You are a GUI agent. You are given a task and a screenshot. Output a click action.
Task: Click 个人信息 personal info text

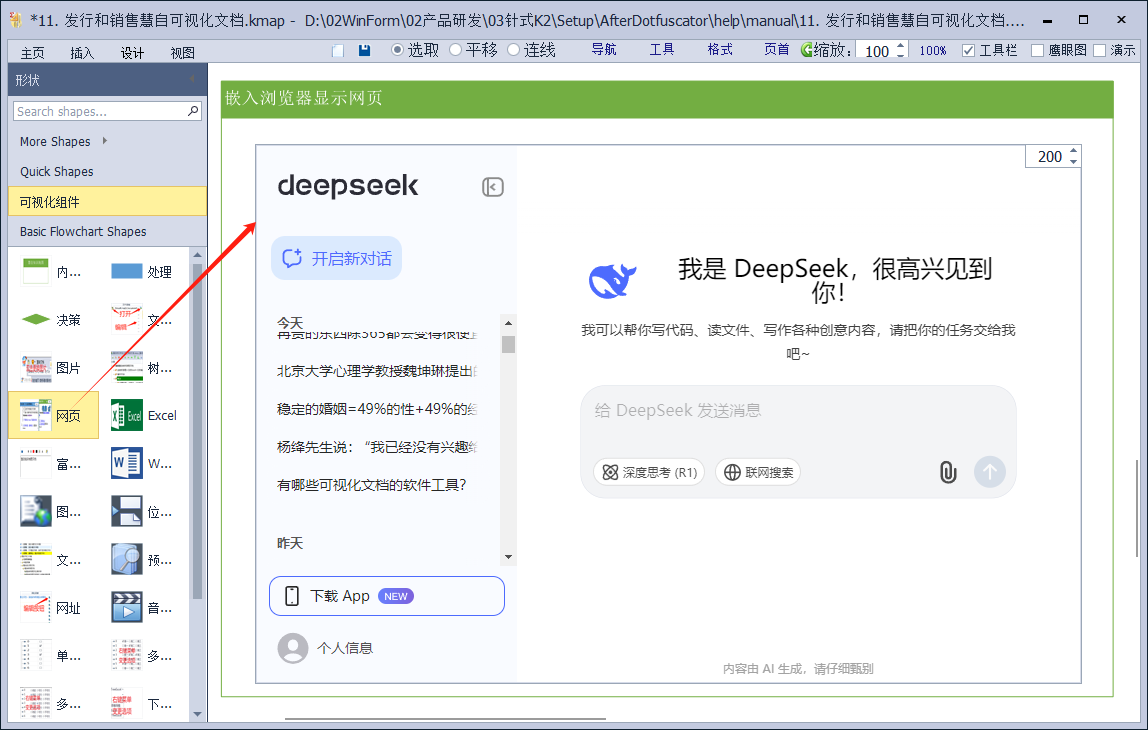click(345, 648)
